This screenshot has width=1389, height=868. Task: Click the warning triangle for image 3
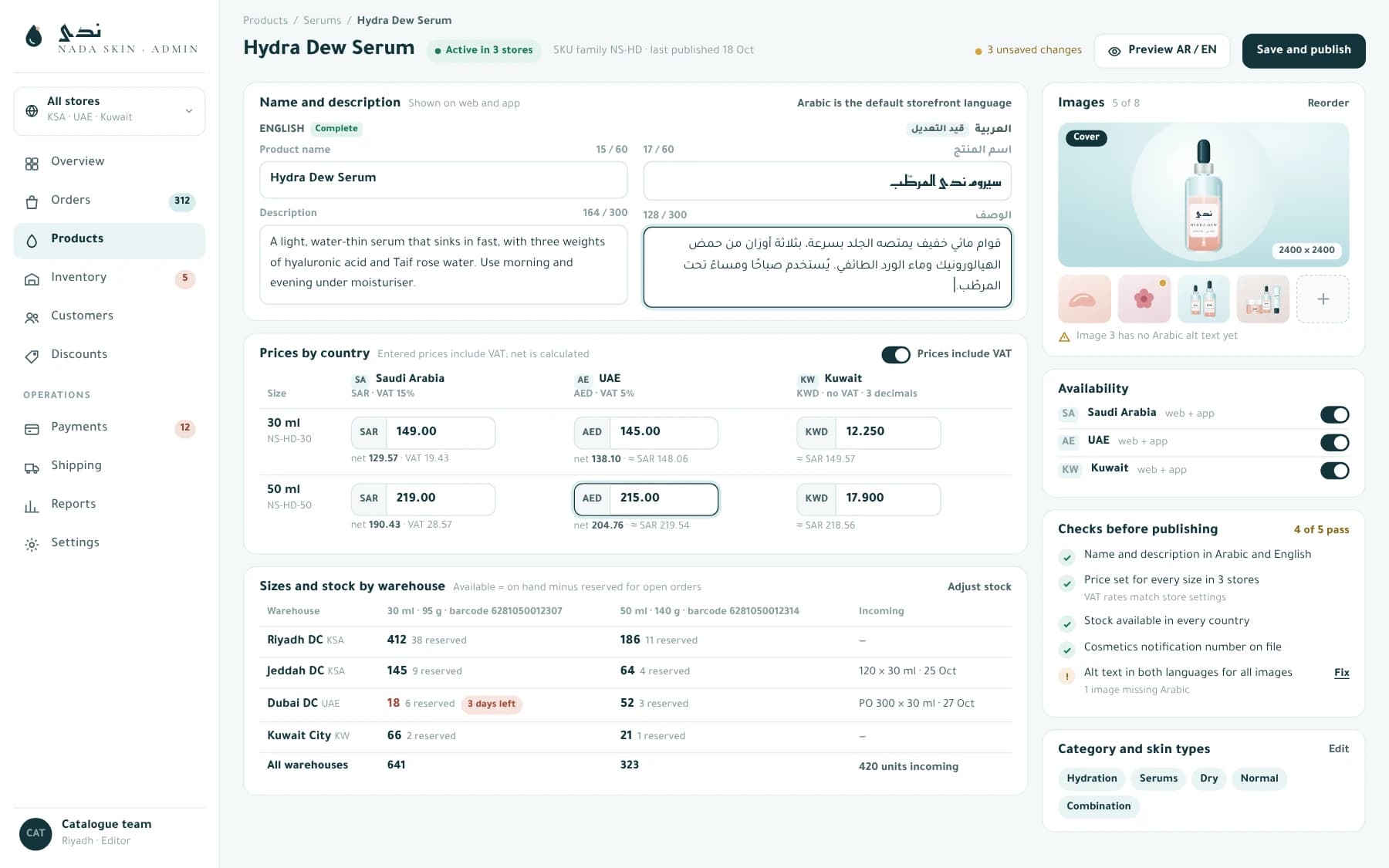1064,336
